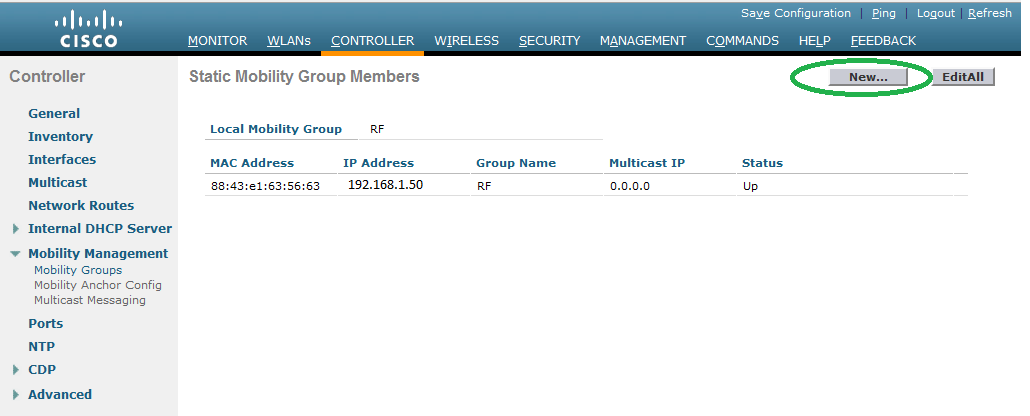Click the Cisco logo
The width and height of the screenshot is (1030, 416).
pyautogui.click(x=89, y=30)
